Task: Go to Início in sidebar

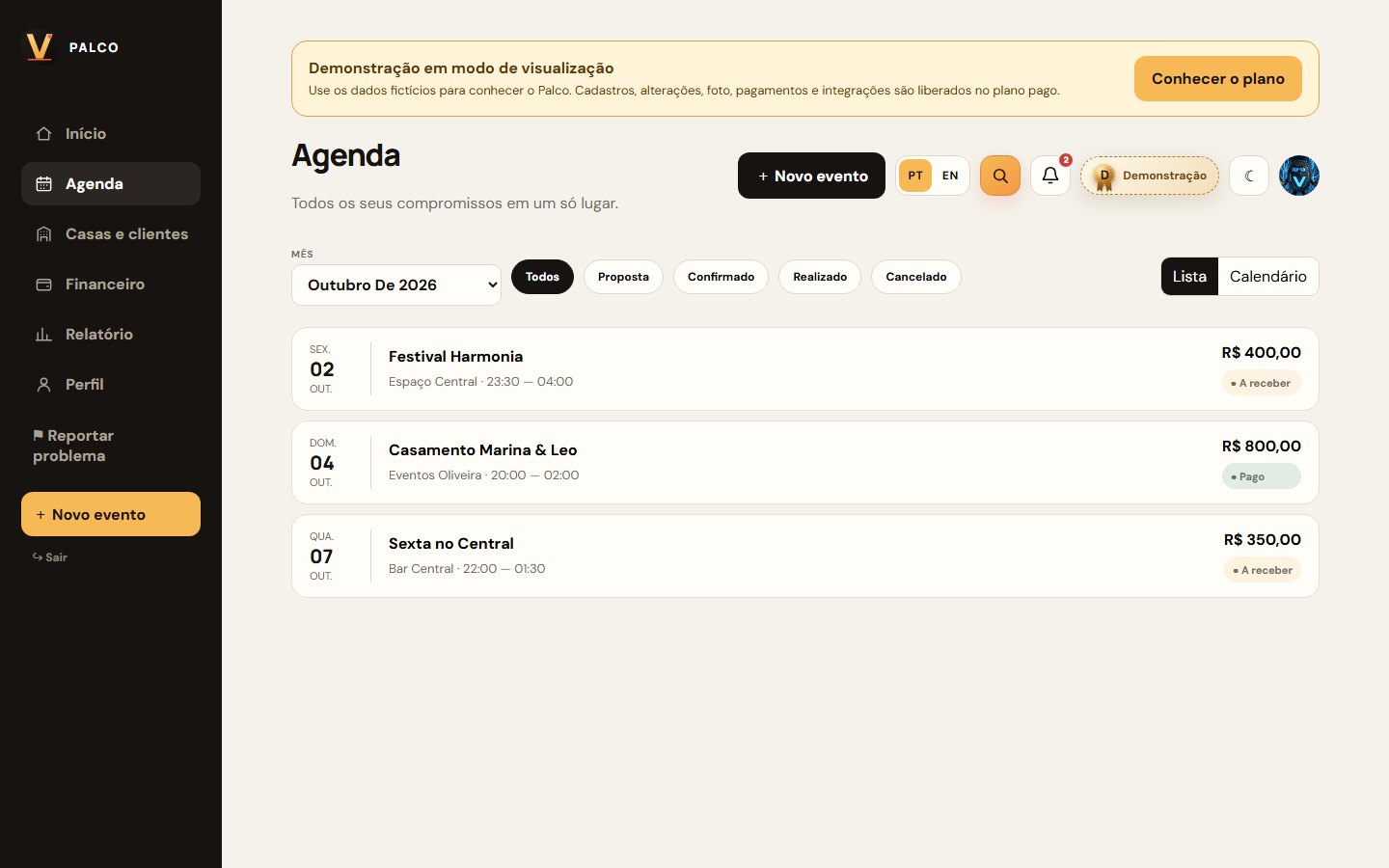Action: (111, 134)
